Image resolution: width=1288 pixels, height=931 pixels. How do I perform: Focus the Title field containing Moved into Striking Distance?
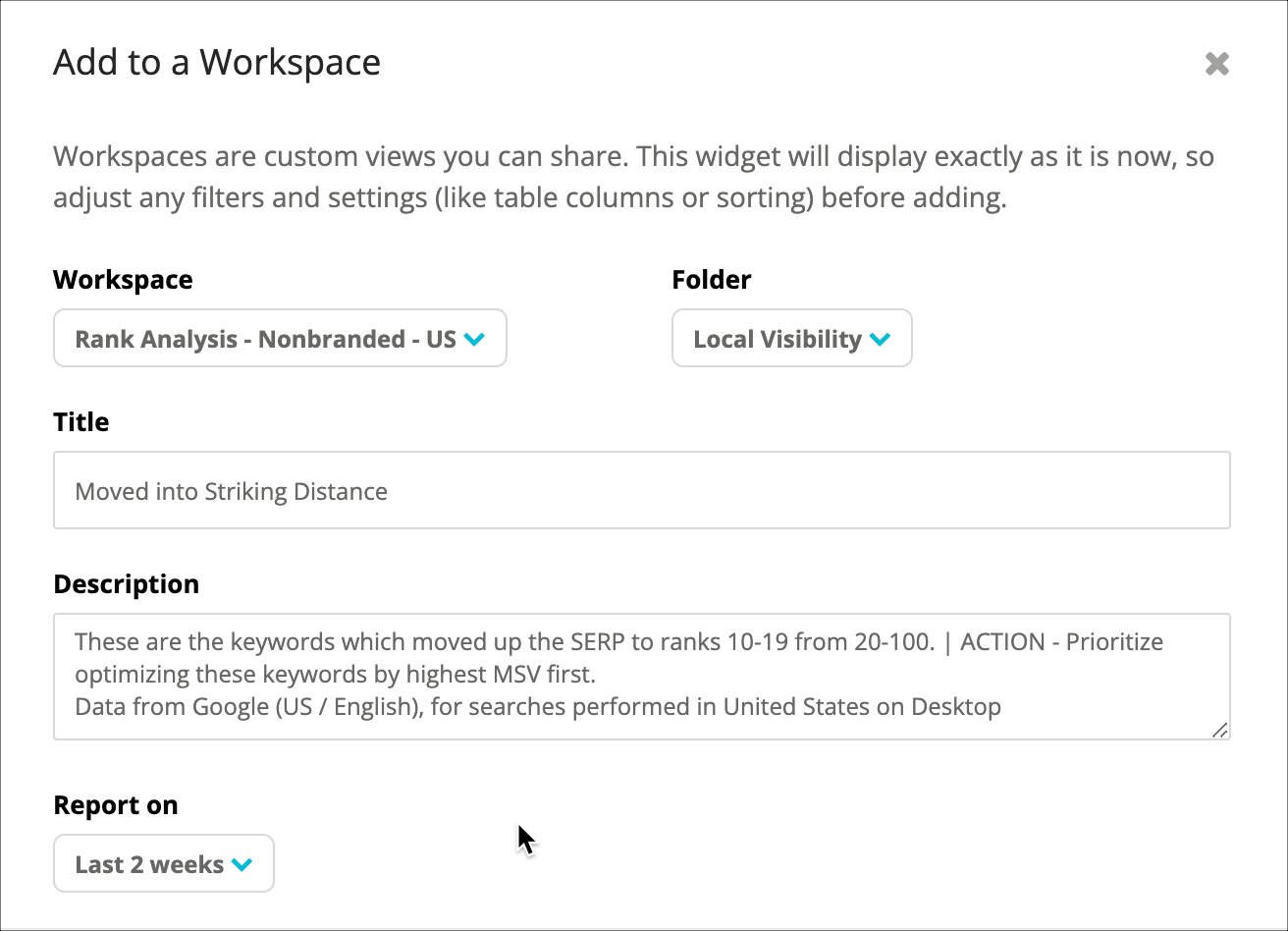click(642, 490)
